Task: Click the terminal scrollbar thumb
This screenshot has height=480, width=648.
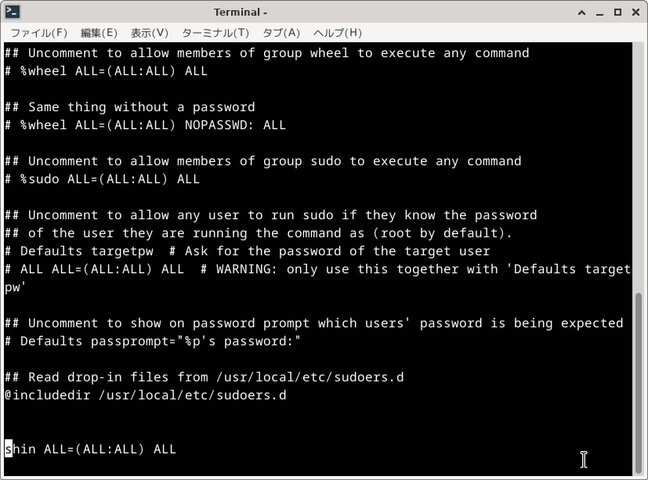Action: [x=640, y=380]
